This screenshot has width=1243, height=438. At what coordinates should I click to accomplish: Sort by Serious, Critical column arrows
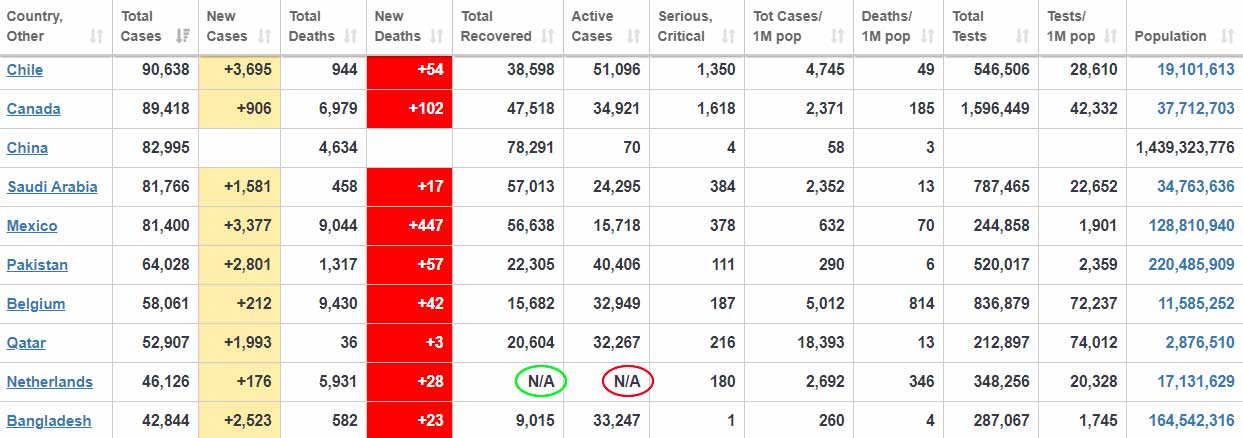727,36
